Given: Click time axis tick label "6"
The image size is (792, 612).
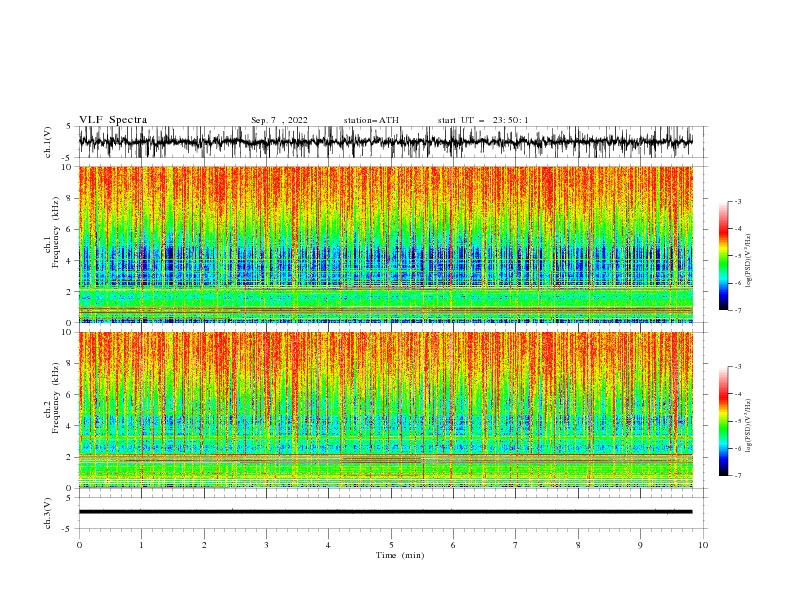Looking at the screenshot, I should (453, 545).
